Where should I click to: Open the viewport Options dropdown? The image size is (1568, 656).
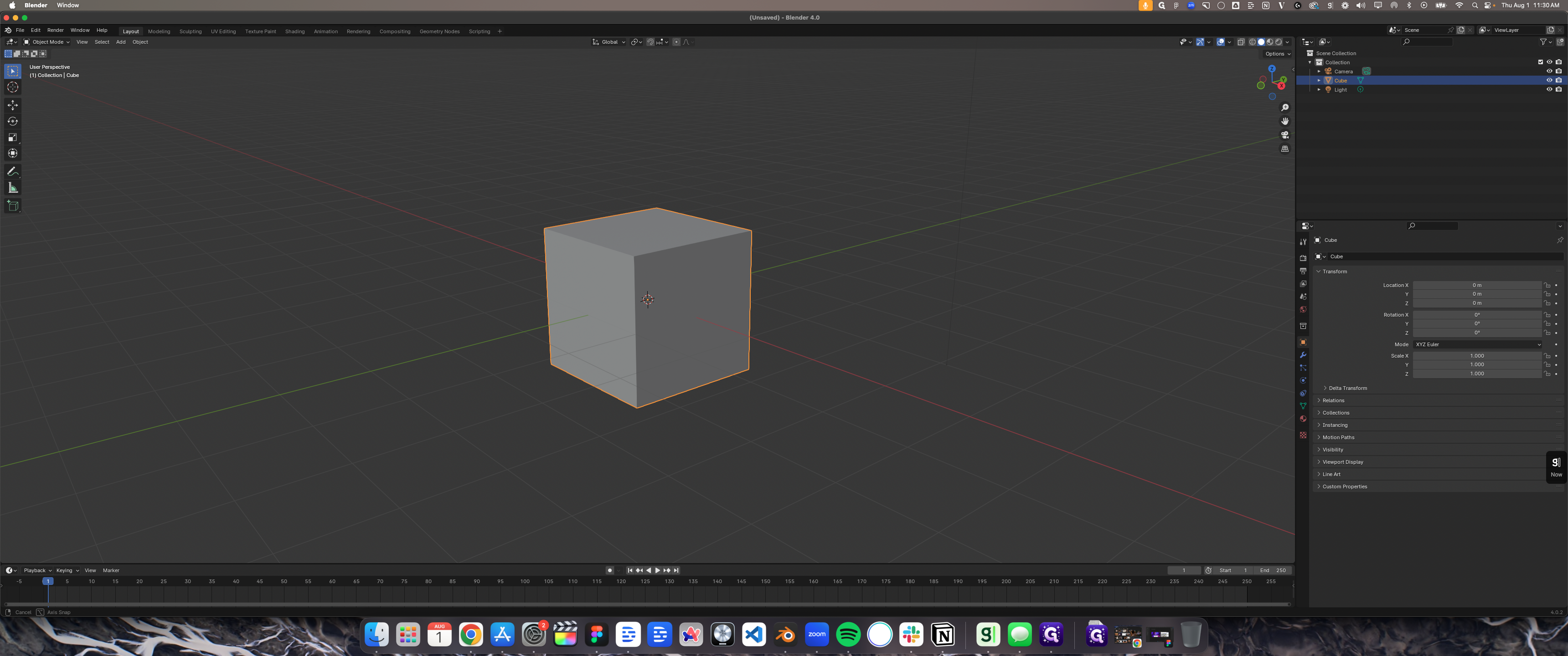pyautogui.click(x=1277, y=54)
